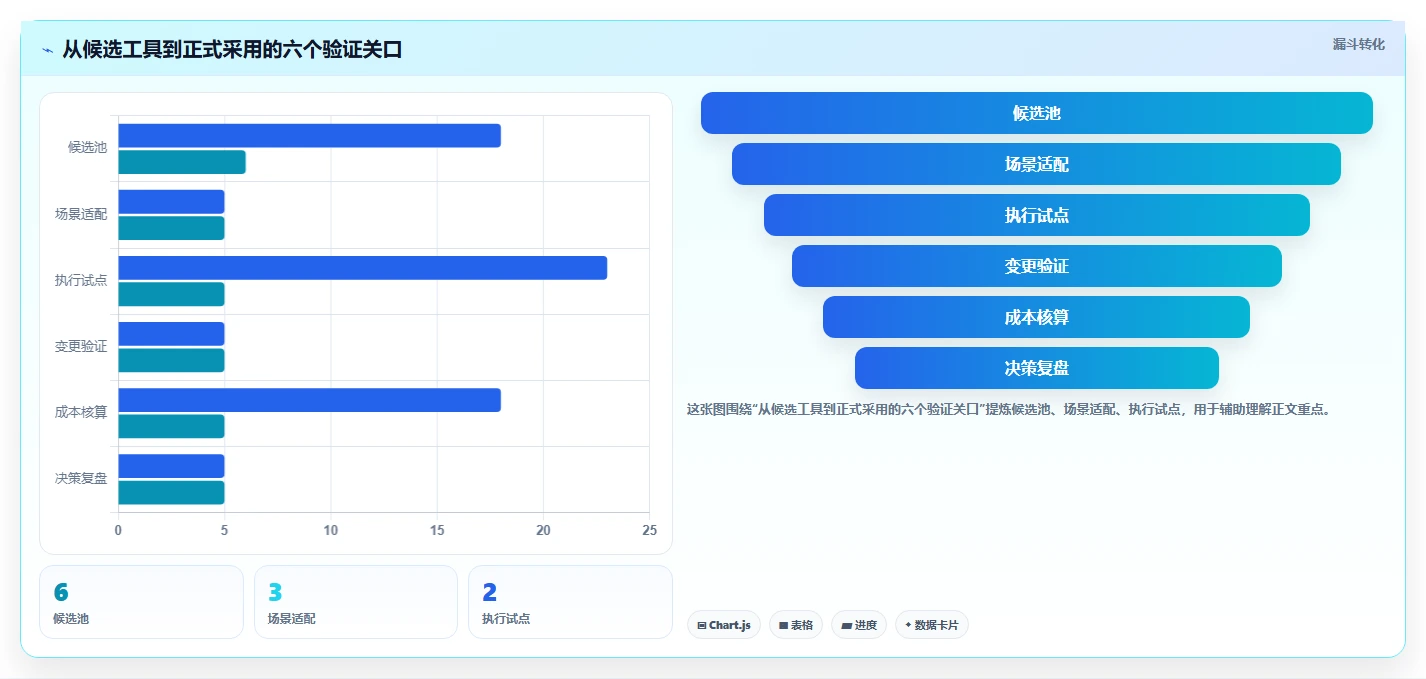This screenshot has height=679, width=1426.
Task: Click the blue bar for 成本核算
Action: coord(309,400)
